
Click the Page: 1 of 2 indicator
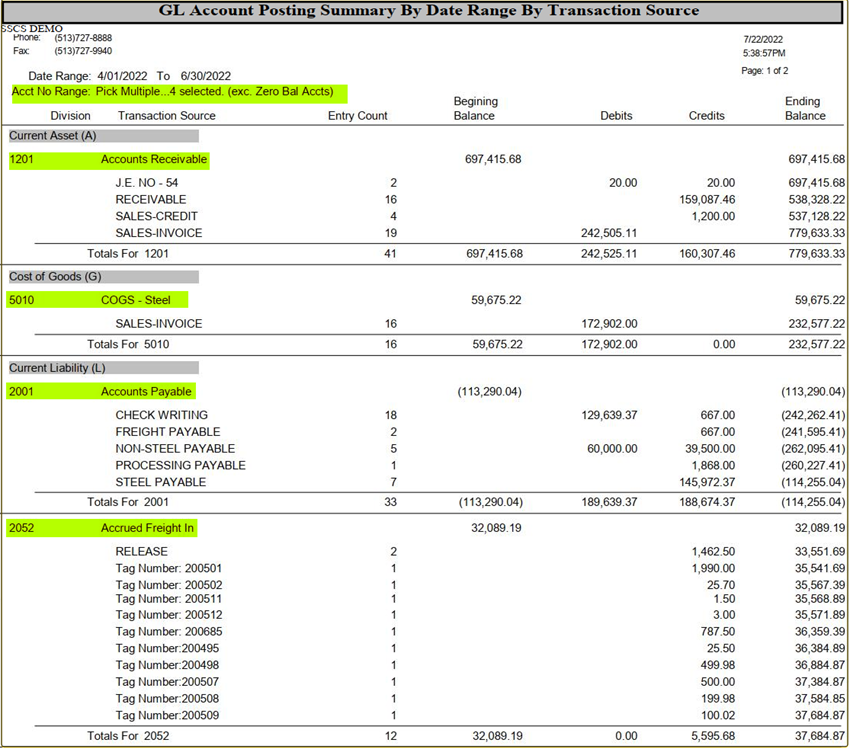764,71
